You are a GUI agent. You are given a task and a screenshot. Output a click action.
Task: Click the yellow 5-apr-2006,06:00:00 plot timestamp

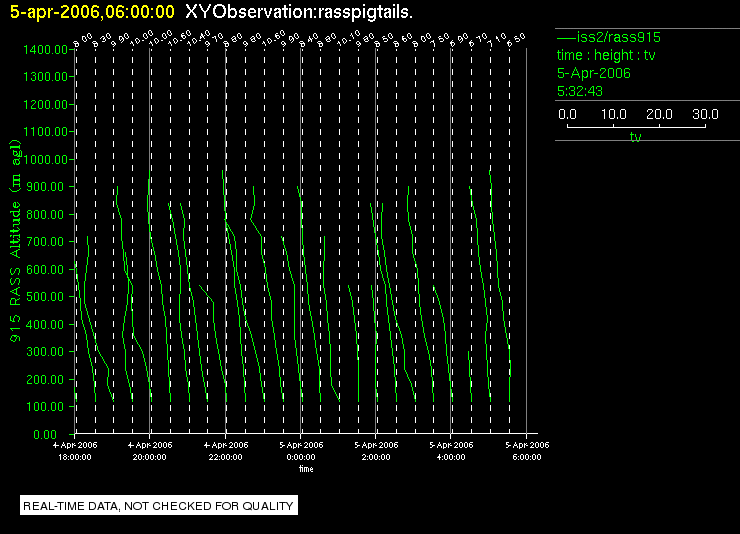coord(92,12)
